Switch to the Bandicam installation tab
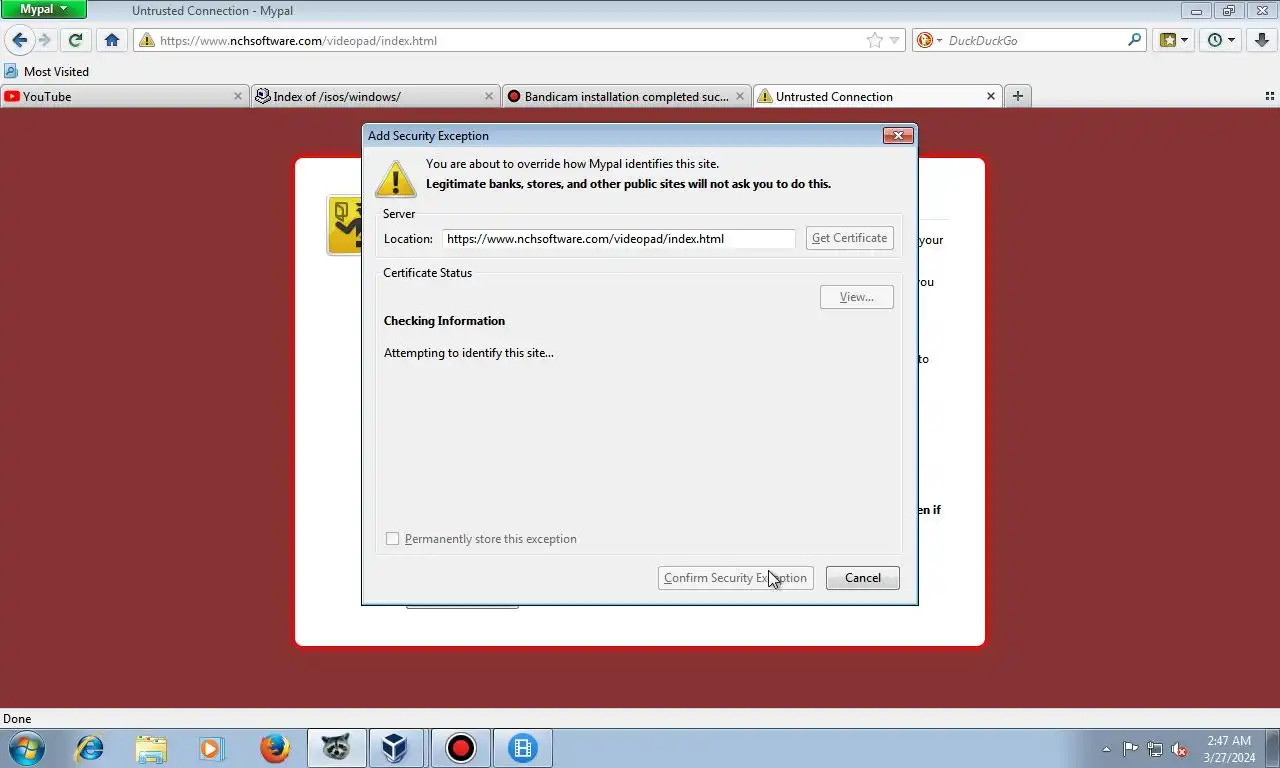1280x768 pixels. click(x=624, y=96)
